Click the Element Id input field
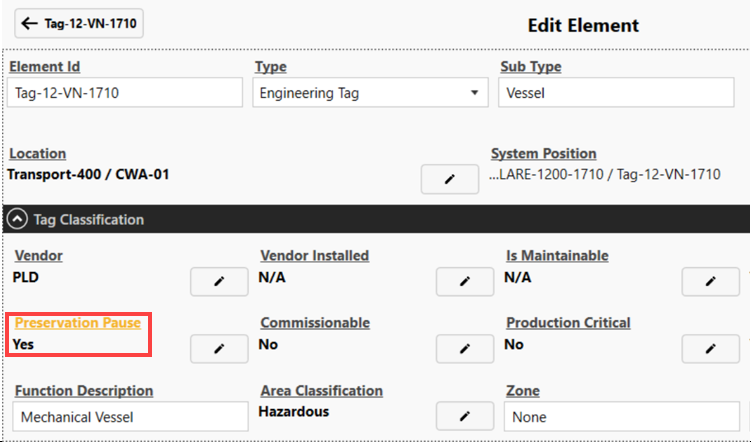The image size is (751, 442). [125, 93]
